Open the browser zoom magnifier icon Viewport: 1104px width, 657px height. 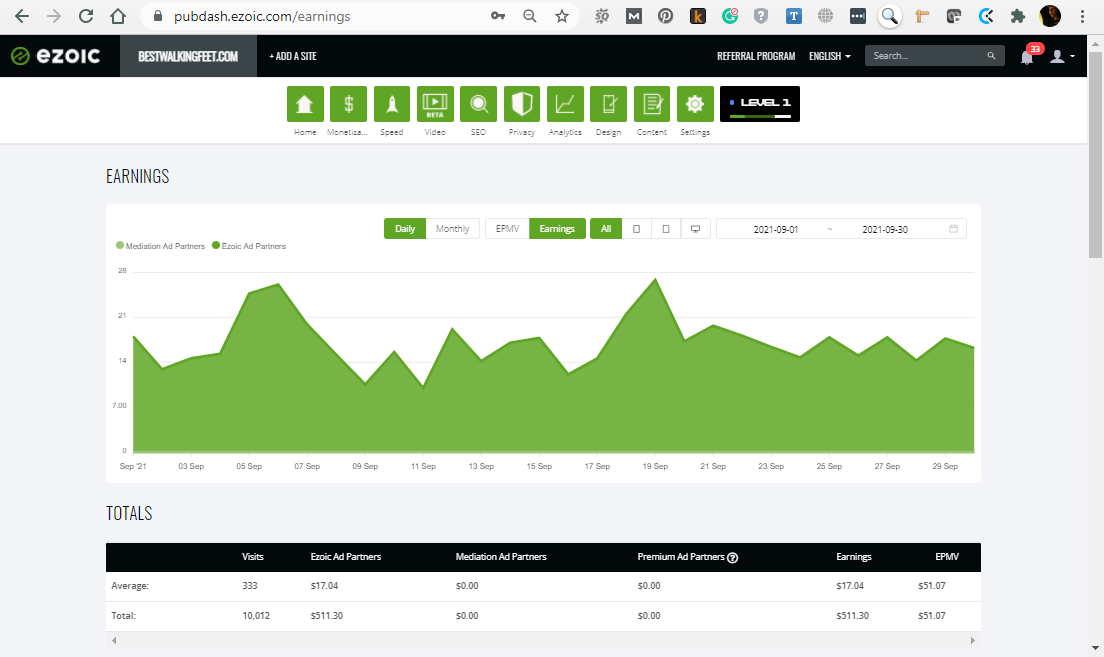[529, 16]
